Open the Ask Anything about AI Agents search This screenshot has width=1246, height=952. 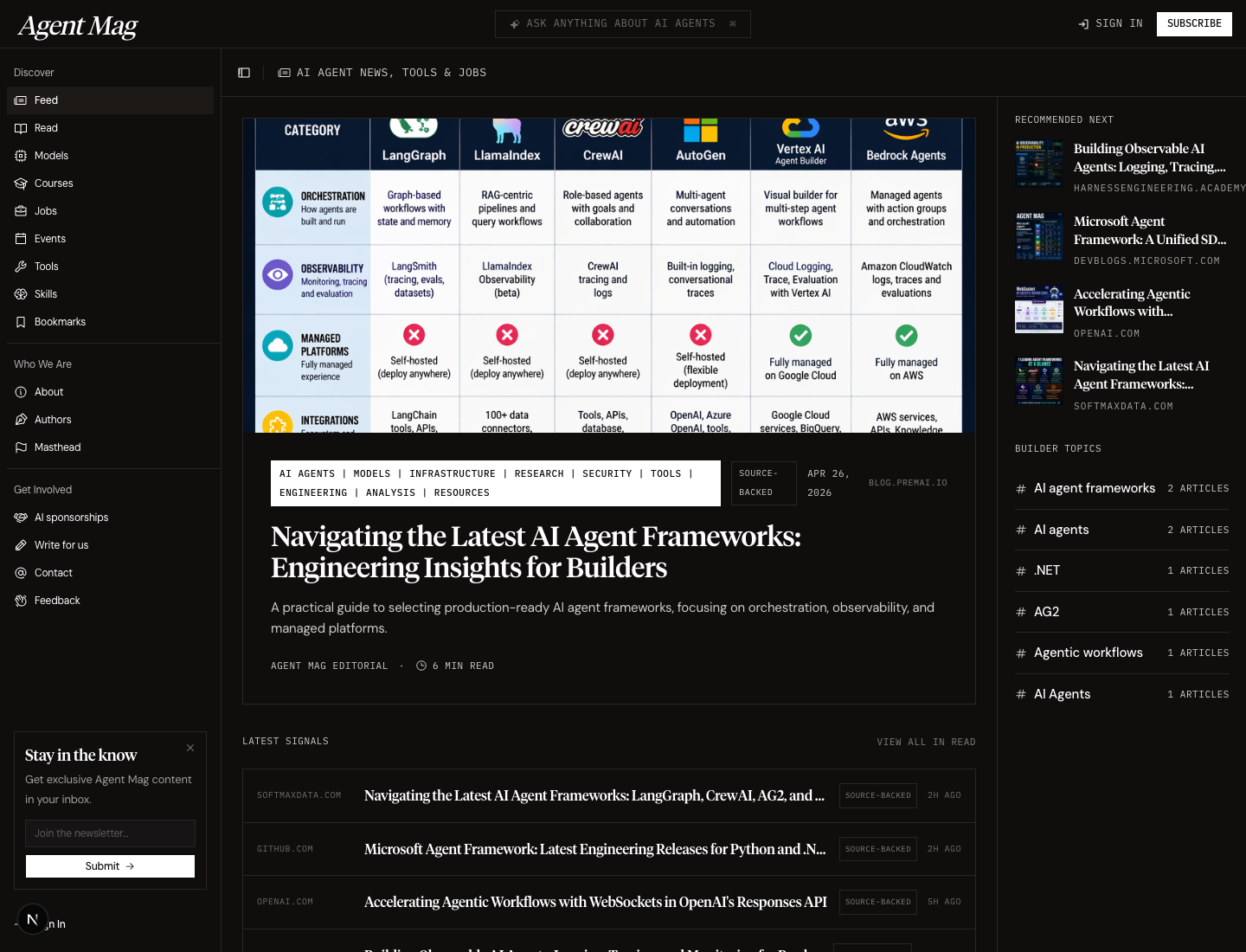pos(622,24)
